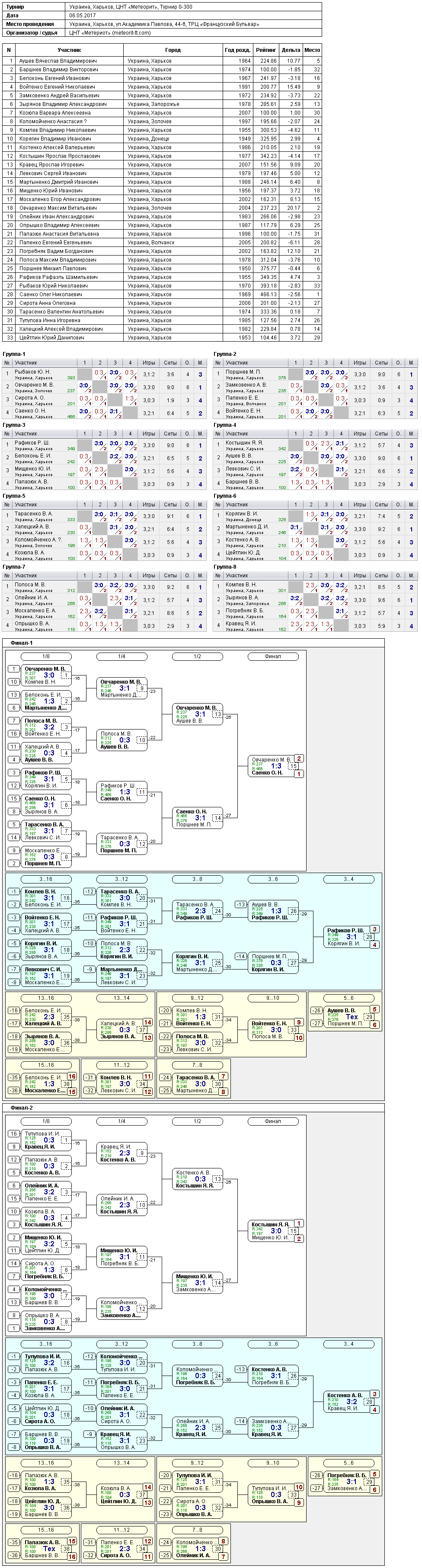Click the 'Группа-6' heading

(x=225, y=496)
